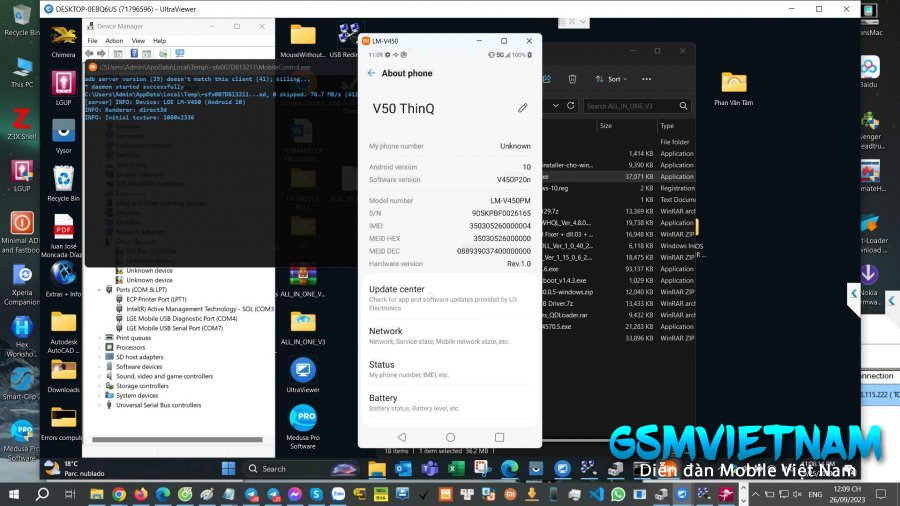Expand Universal Serial Bus controllers node
This screenshot has width=900, height=506.
point(100,405)
